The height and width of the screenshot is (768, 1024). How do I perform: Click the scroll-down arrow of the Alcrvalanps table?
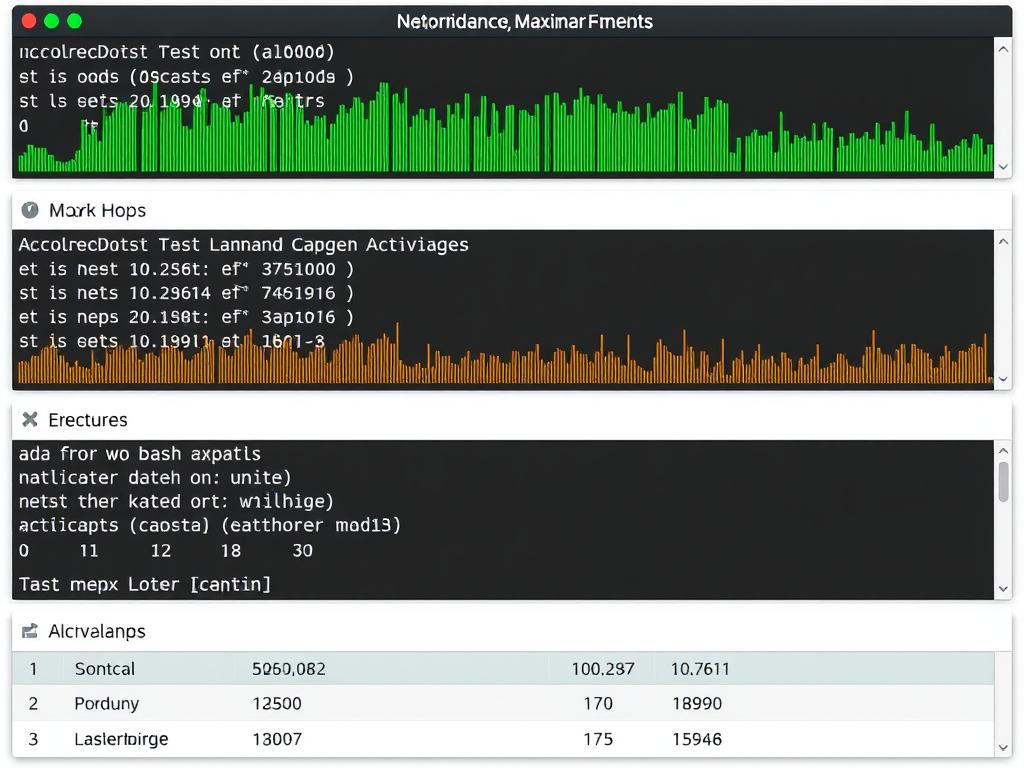pos(1003,745)
